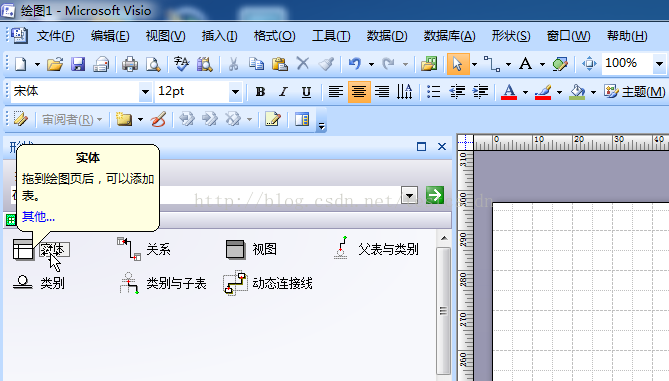The height and width of the screenshot is (381, 669).
Task: Open the font size dropdown
Action: click(x=235, y=92)
